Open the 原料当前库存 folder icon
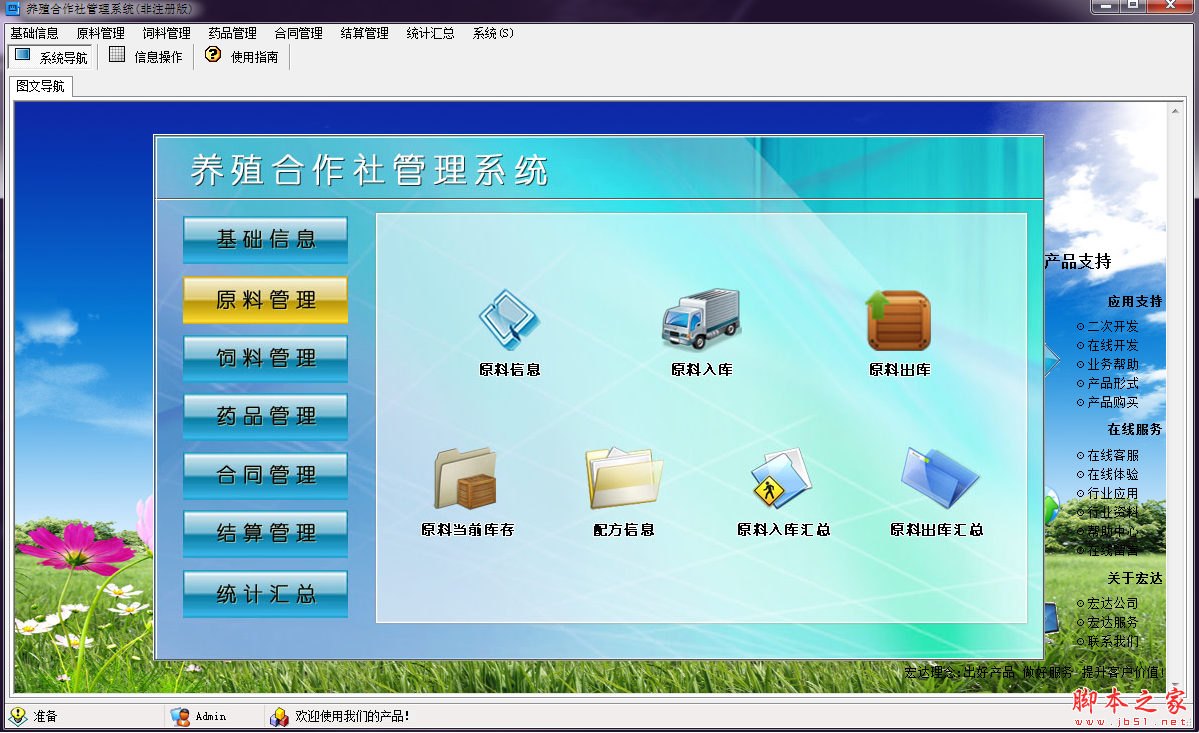1199x733 pixels. 466,479
